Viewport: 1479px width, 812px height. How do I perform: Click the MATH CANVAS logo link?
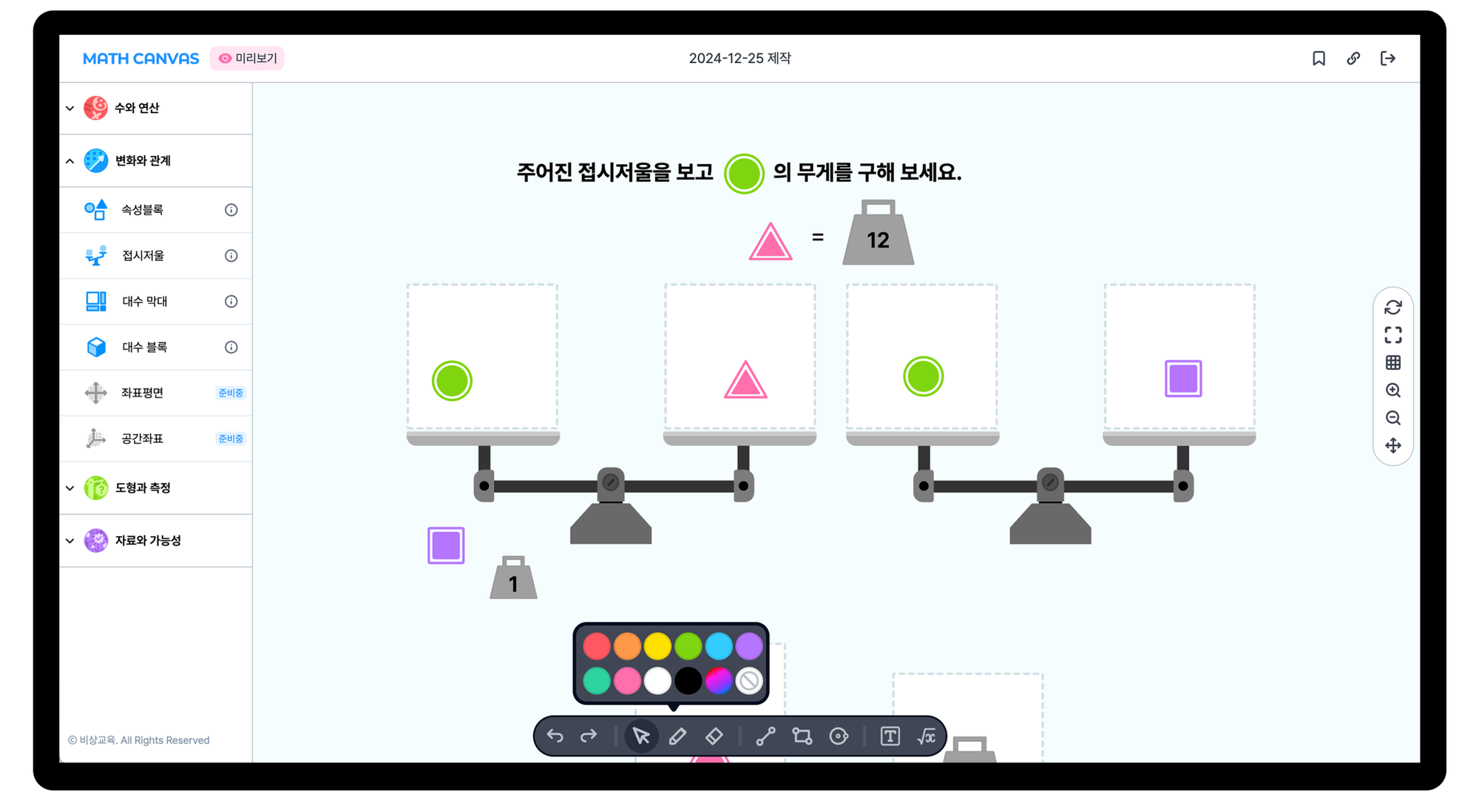click(x=141, y=58)
